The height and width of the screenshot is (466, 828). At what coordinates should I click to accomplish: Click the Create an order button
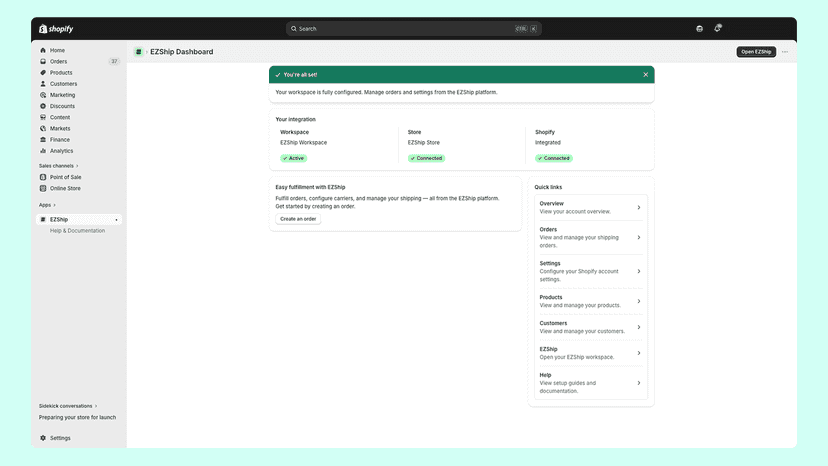pyautogui.click(x=298, y=219)
